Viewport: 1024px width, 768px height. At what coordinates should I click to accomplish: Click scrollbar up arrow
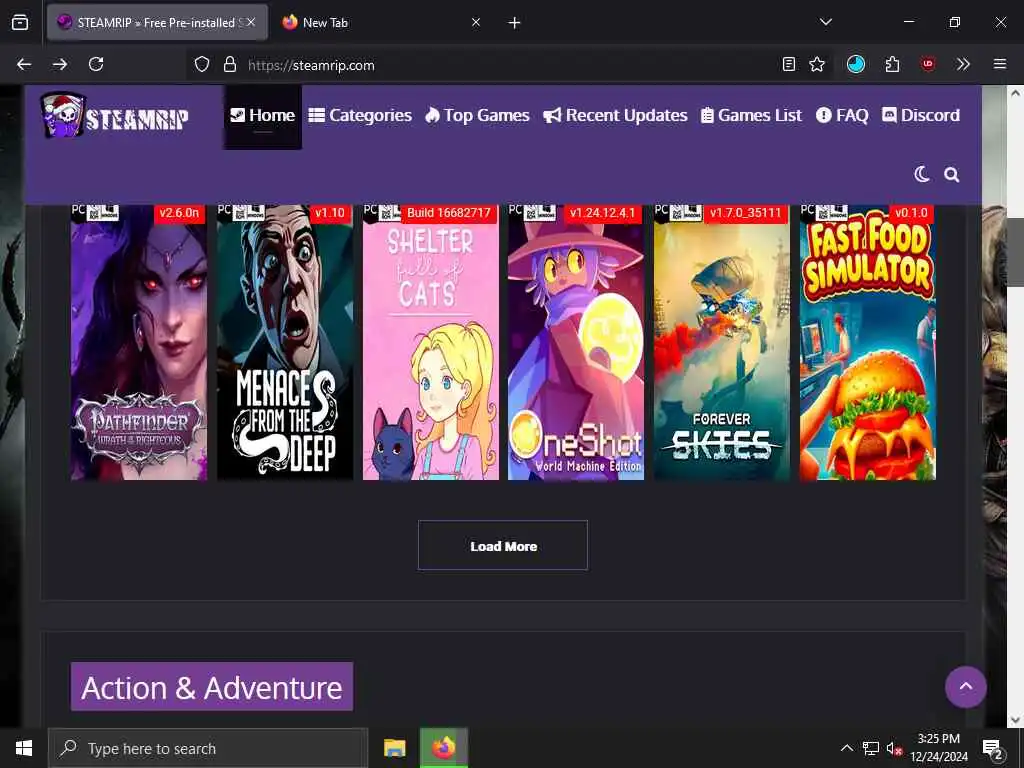point(1015,93)
